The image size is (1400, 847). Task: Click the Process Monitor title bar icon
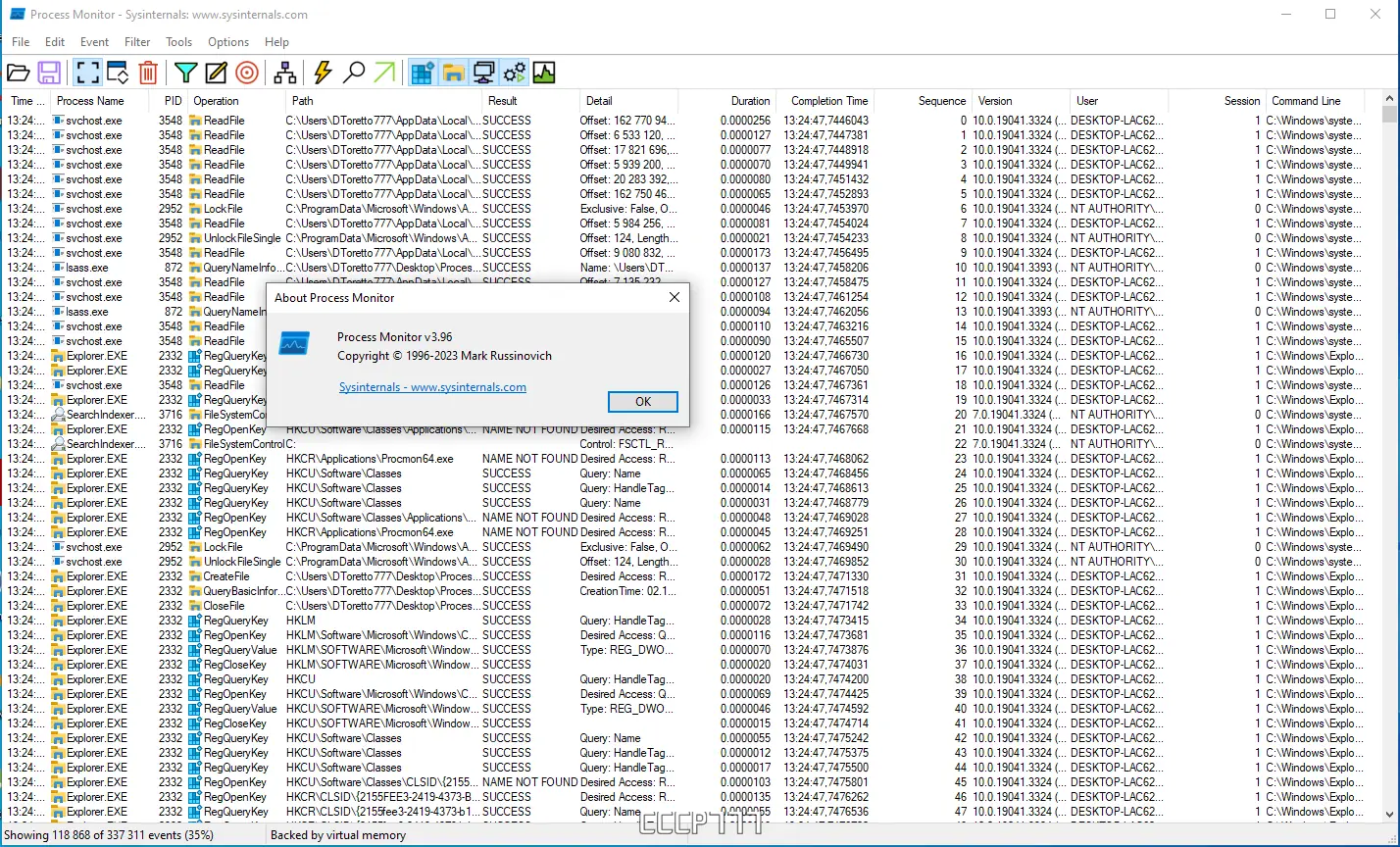tap(17, 15)
